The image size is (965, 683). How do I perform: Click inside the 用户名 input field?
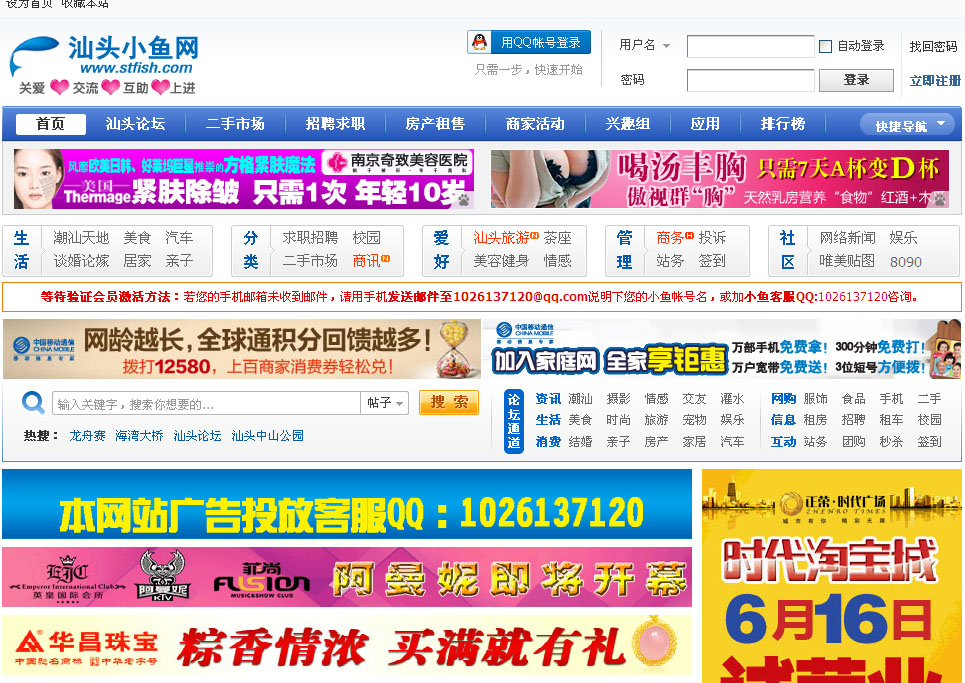click(751, 46)
